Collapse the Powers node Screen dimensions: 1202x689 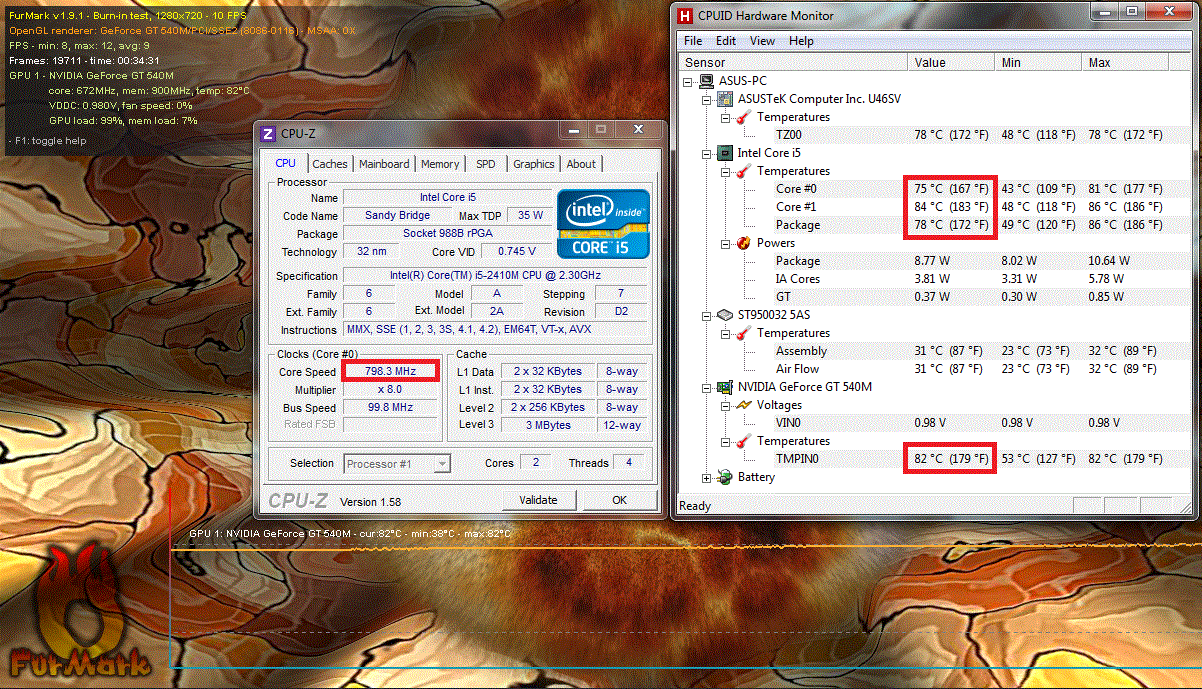tap(725, 243)
